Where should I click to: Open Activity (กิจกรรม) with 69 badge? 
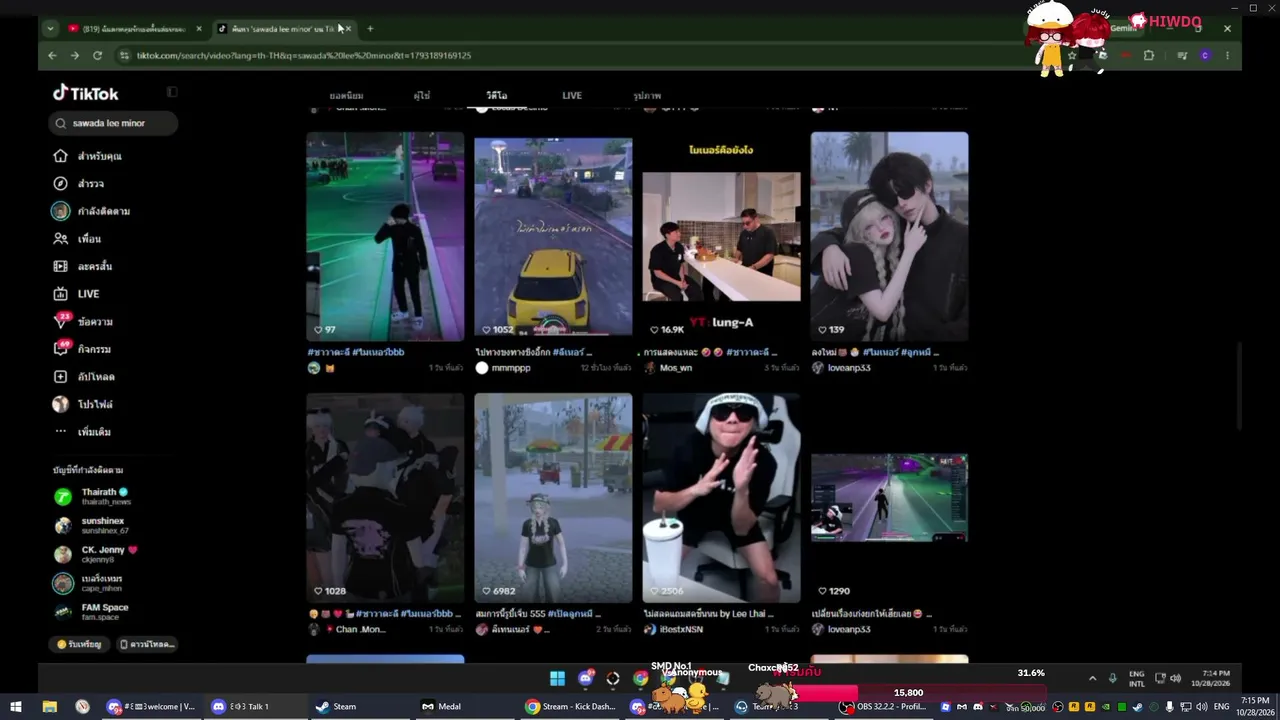pyautogui.click(x=60, y=349)
